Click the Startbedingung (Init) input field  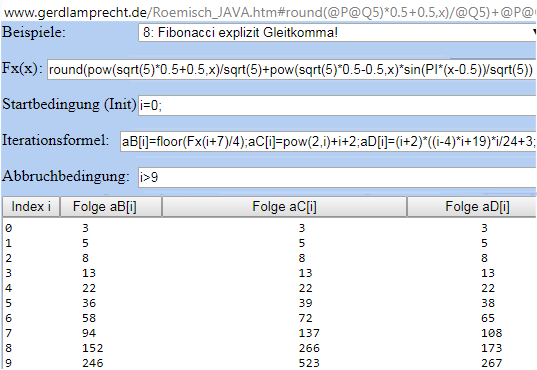pos(337,106)
